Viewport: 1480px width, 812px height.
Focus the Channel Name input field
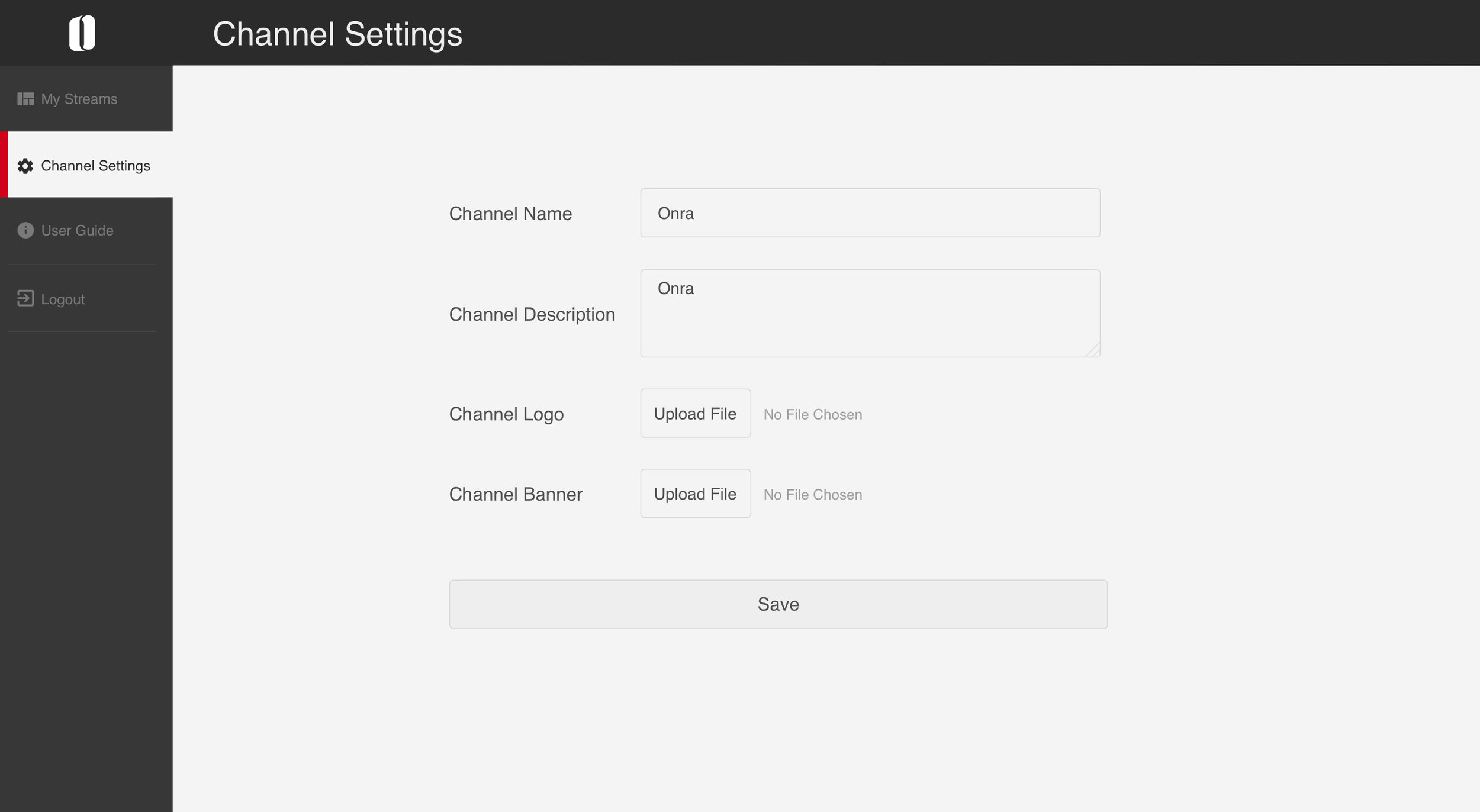coord(870,213)
